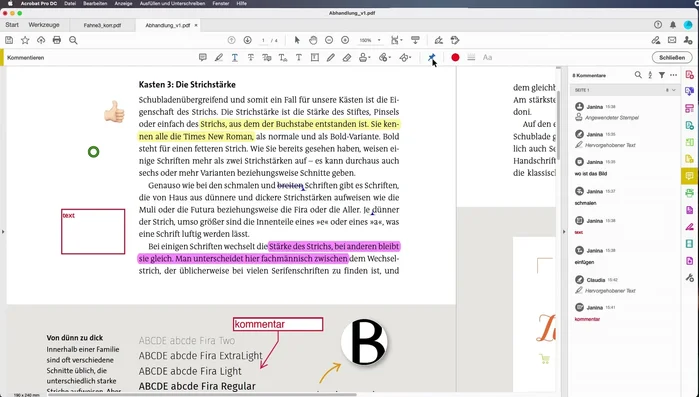
Task: Go to next page with down arrow
Action: click(x=247, y=40)
